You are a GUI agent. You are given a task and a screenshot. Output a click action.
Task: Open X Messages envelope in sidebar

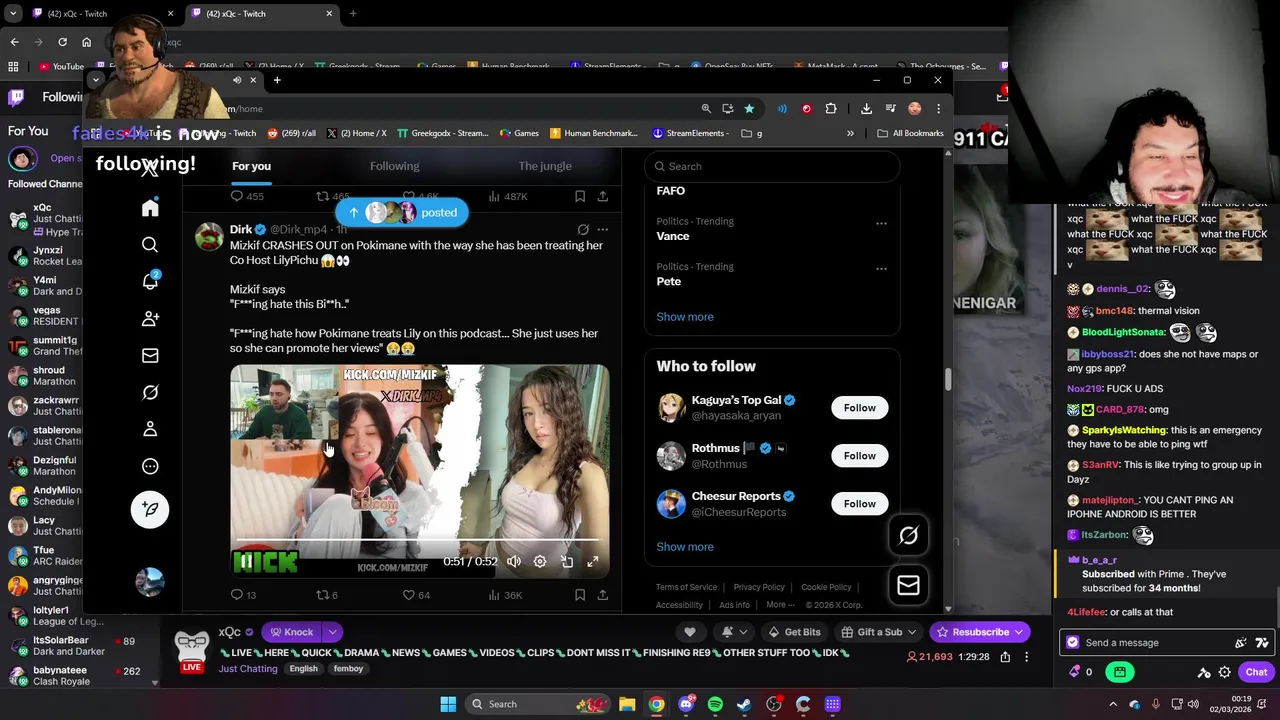(150, 355)
